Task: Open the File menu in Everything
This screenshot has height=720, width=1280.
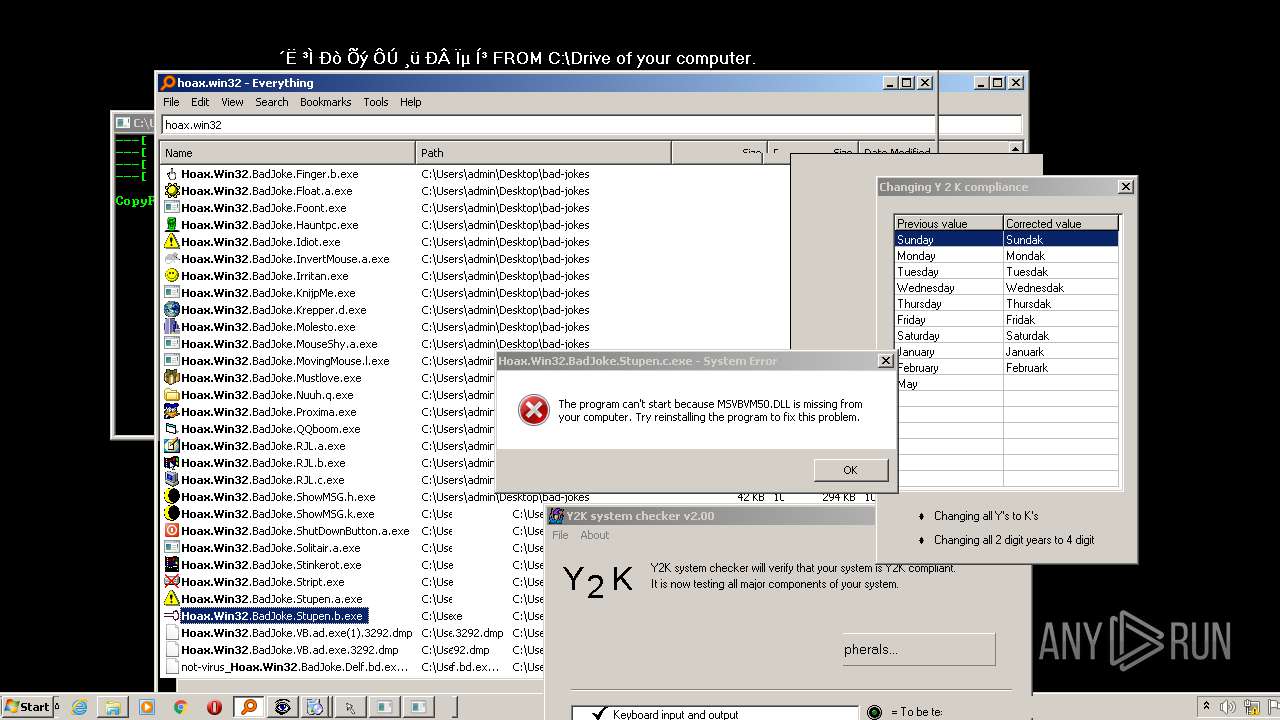Action: (171, 102)
